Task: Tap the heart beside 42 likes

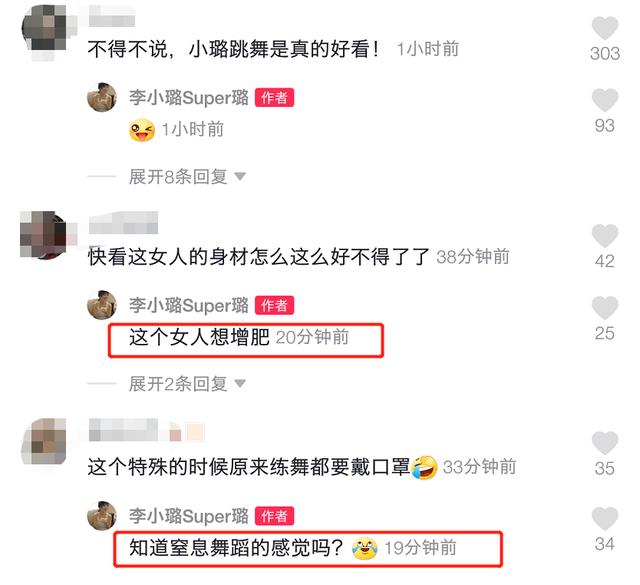Action: click(x=605, y=236)
